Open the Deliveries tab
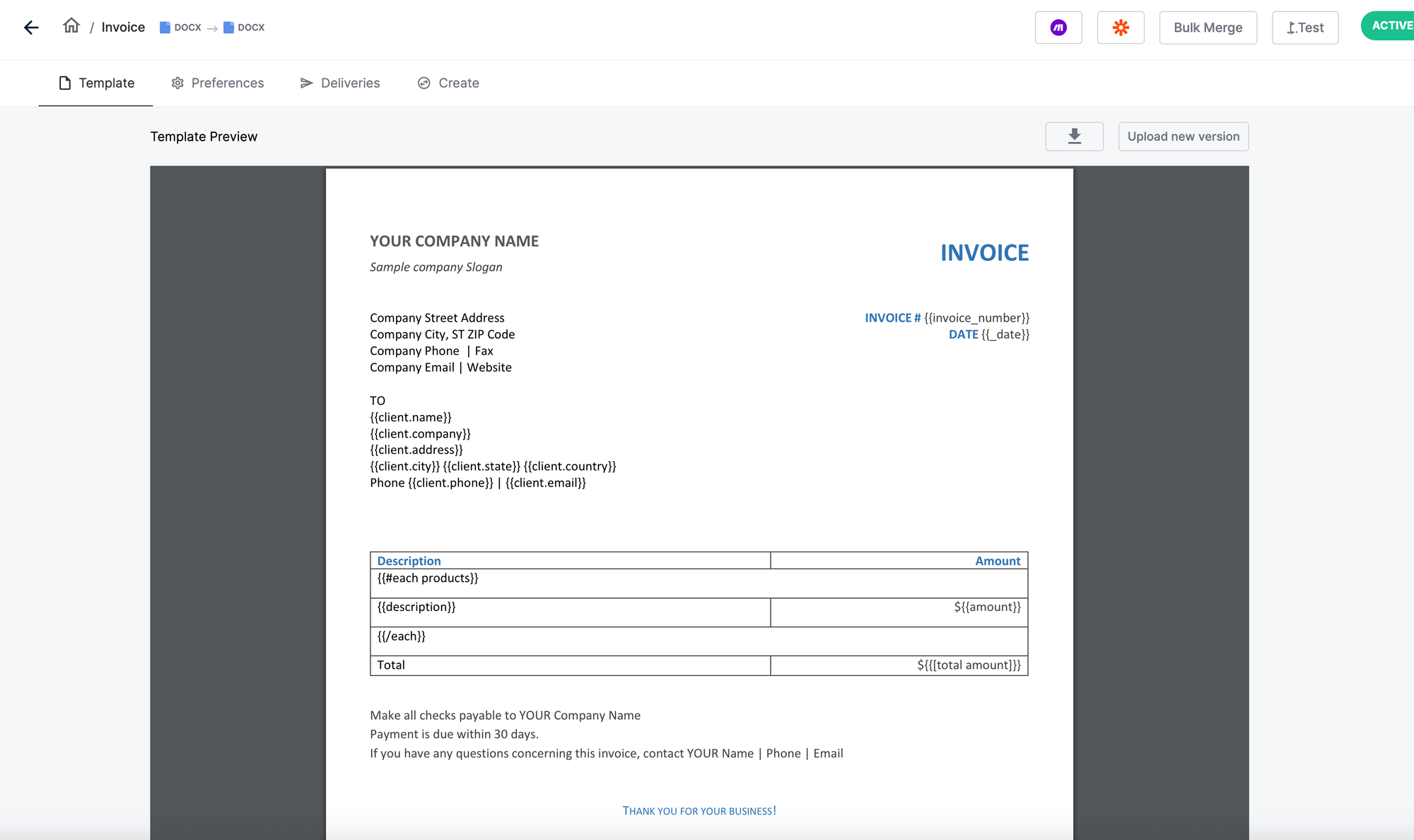The height and width of the screenshot is (840, 1414). click(x=350, y=83)
